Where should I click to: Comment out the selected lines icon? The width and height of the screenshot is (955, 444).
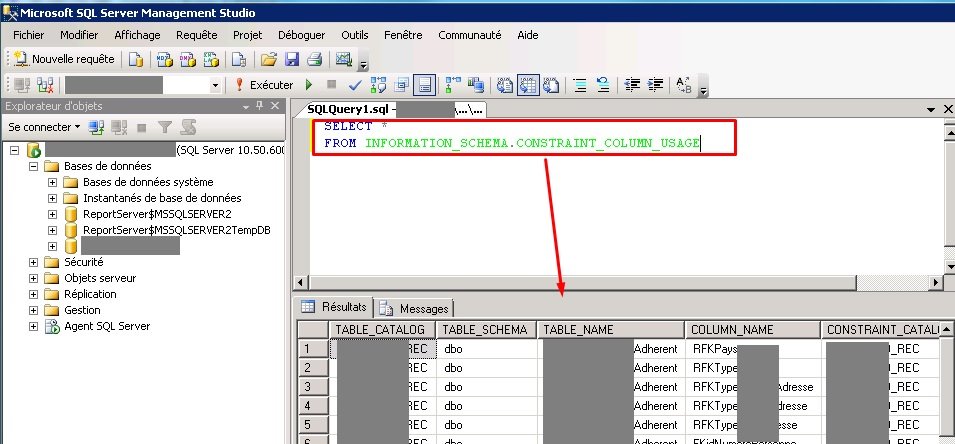[581, 85]
